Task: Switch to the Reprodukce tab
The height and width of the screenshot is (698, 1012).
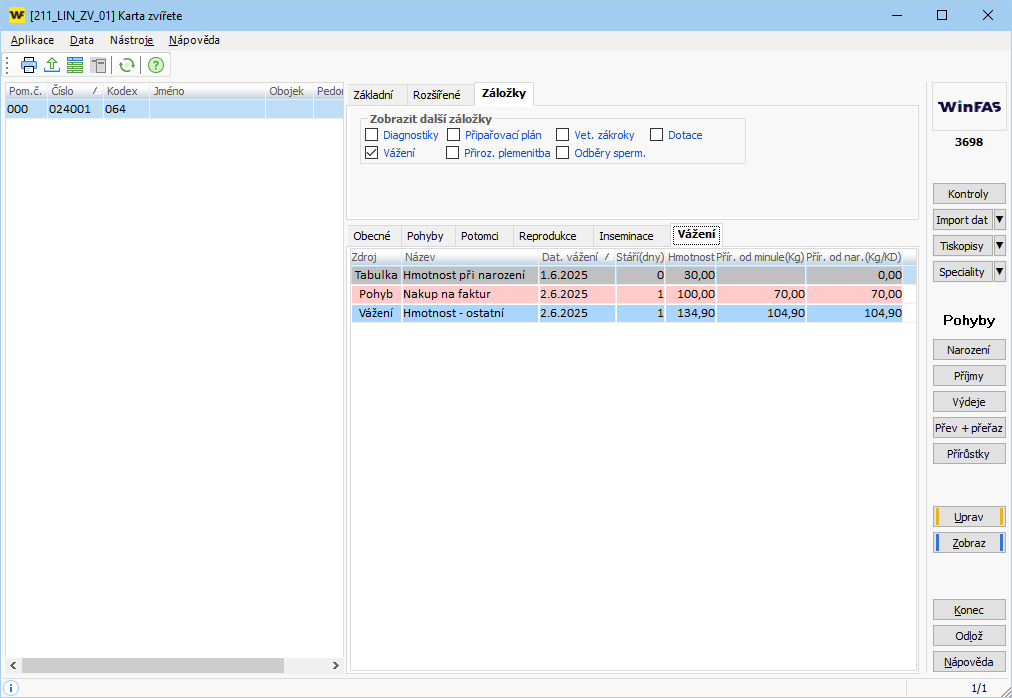Action: (x=547, y=236)
